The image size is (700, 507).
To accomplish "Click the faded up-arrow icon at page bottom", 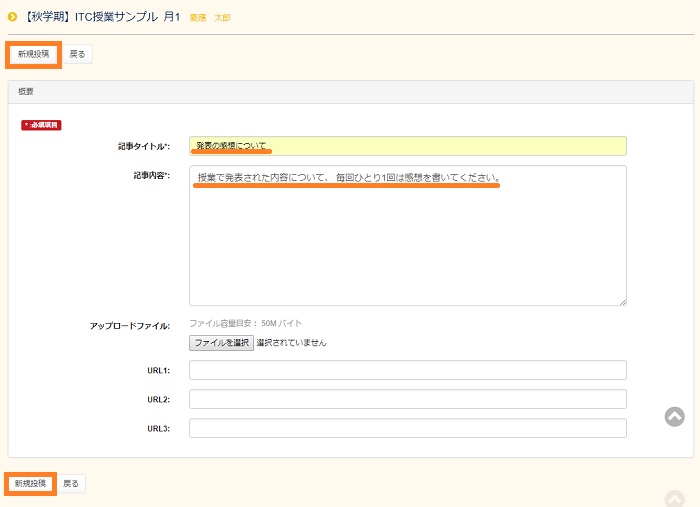I will (675, 499).
